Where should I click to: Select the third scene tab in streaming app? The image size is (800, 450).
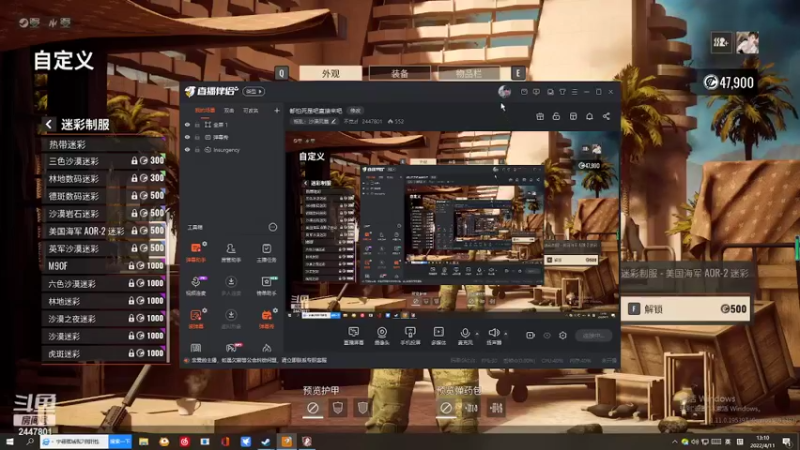251,110
